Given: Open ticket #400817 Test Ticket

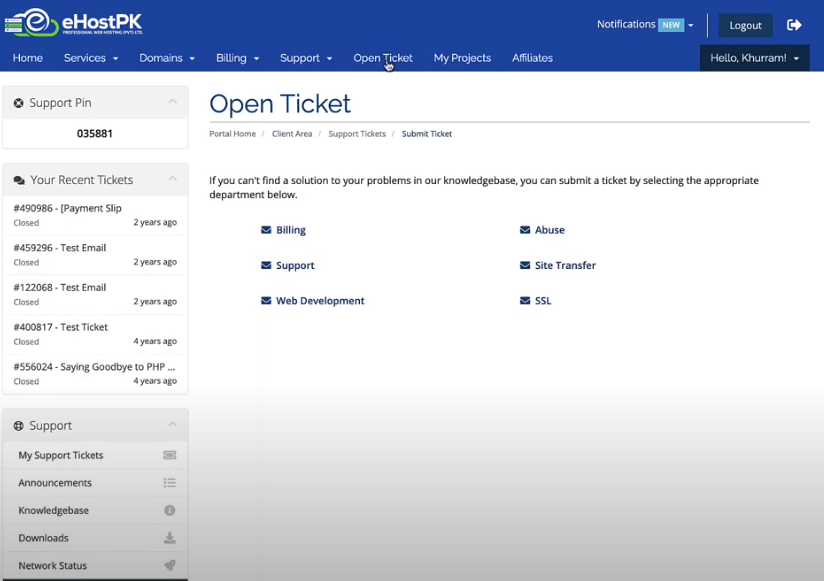Looking at the screenshot, I should (95, 334).
